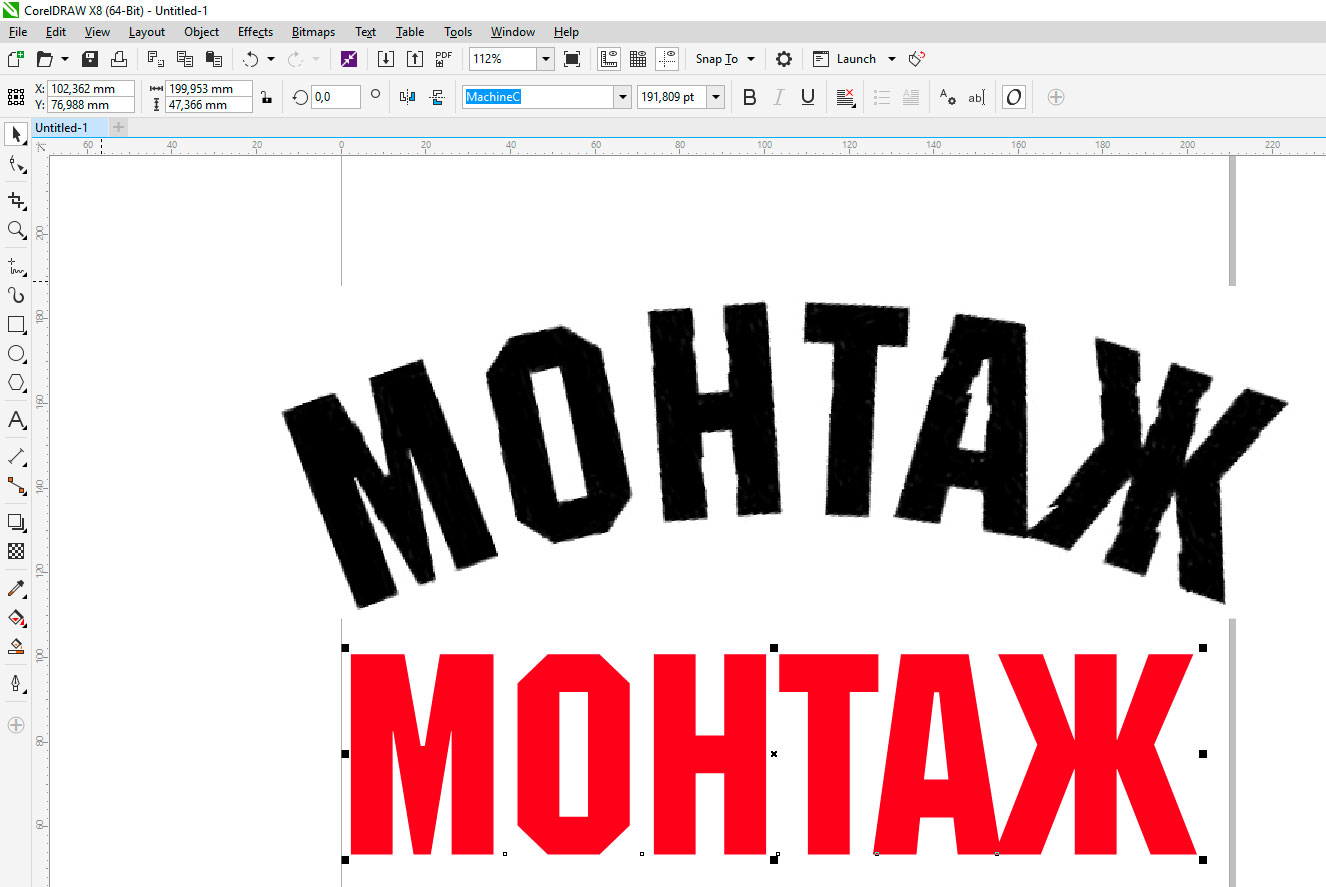Toggle the Show grid button
The height and width of the screenshot is (887, 1326).
[x=638, y=59]
